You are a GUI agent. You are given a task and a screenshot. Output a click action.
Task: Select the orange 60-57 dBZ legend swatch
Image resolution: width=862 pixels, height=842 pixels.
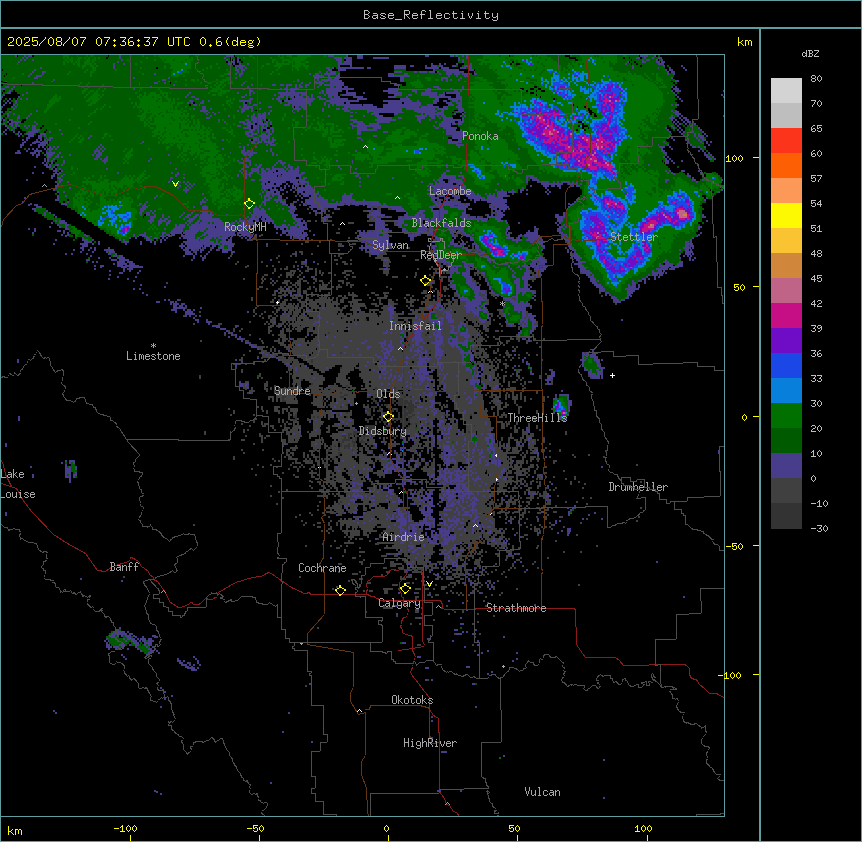(x=786, y=165)
